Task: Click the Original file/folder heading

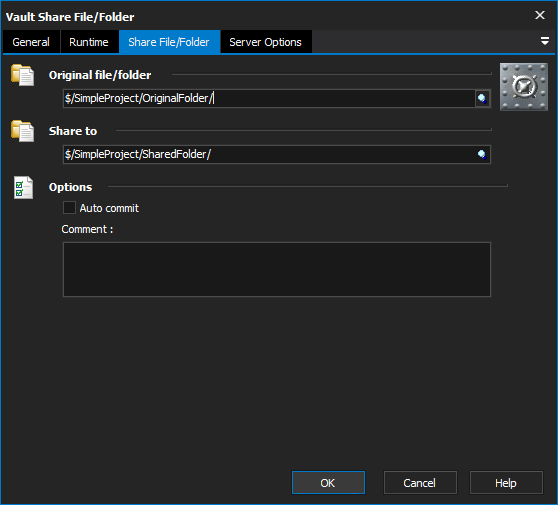Action: [x=100, y=75]
